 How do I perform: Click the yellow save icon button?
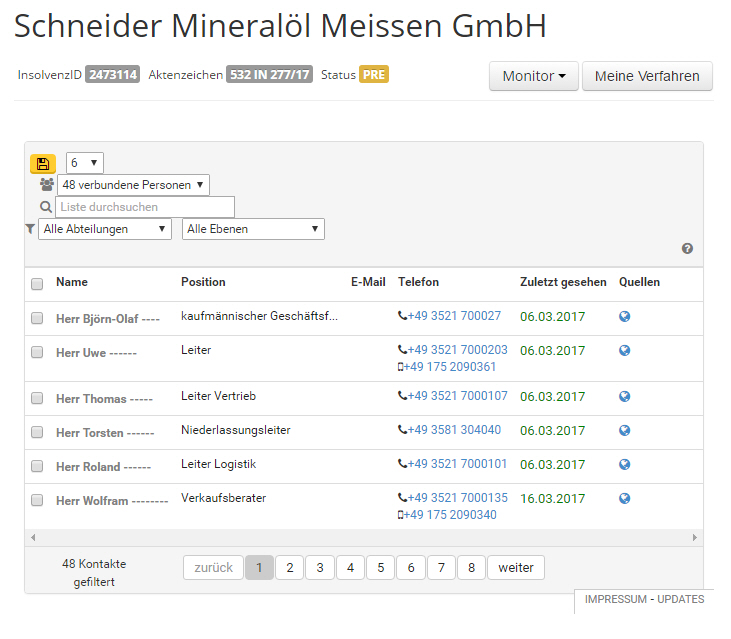[43, 164]
